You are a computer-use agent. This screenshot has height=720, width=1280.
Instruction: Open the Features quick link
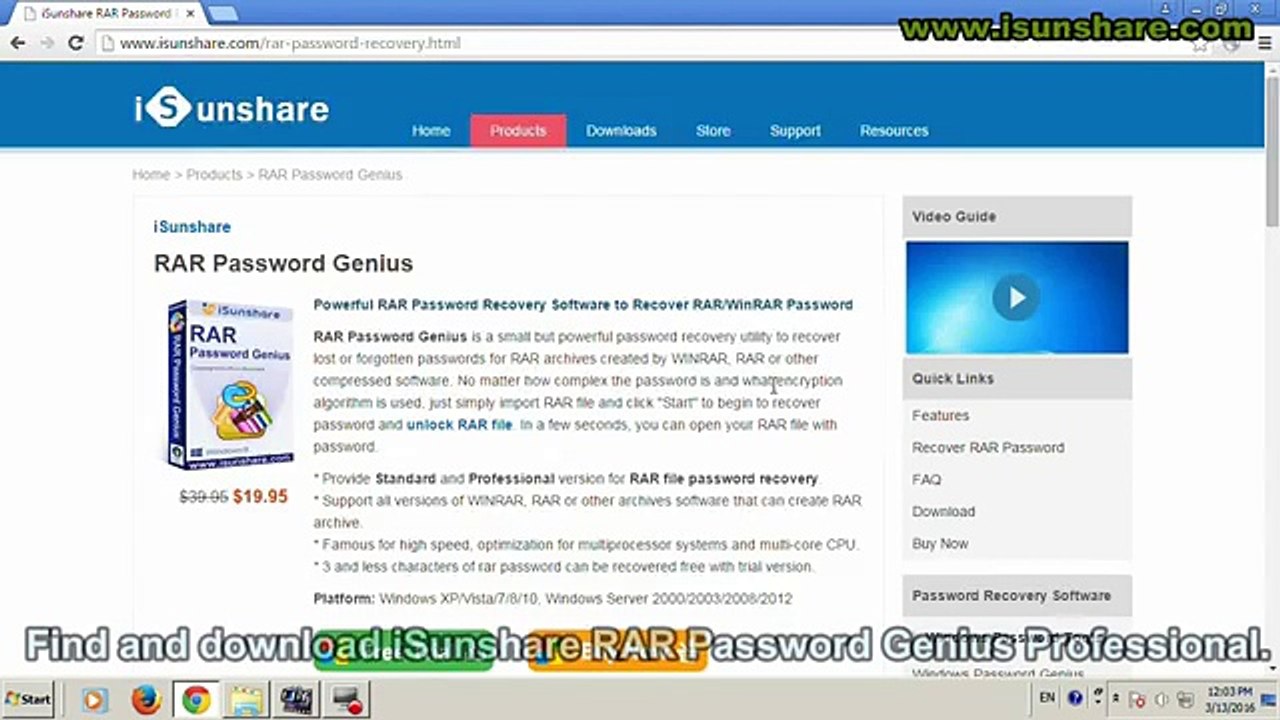[x=940, y=415]
